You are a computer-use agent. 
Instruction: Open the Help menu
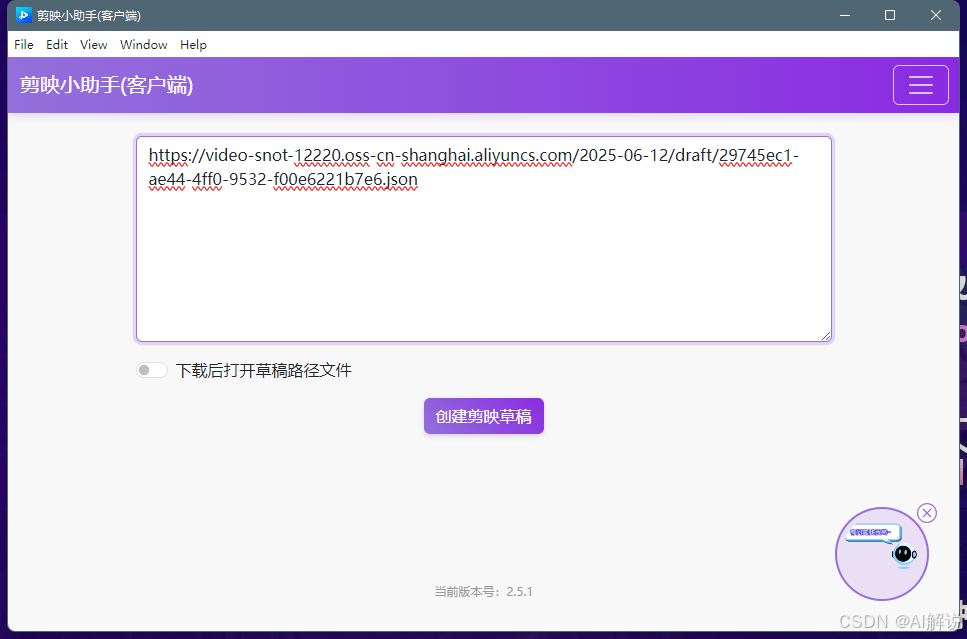tap(193, 44)
